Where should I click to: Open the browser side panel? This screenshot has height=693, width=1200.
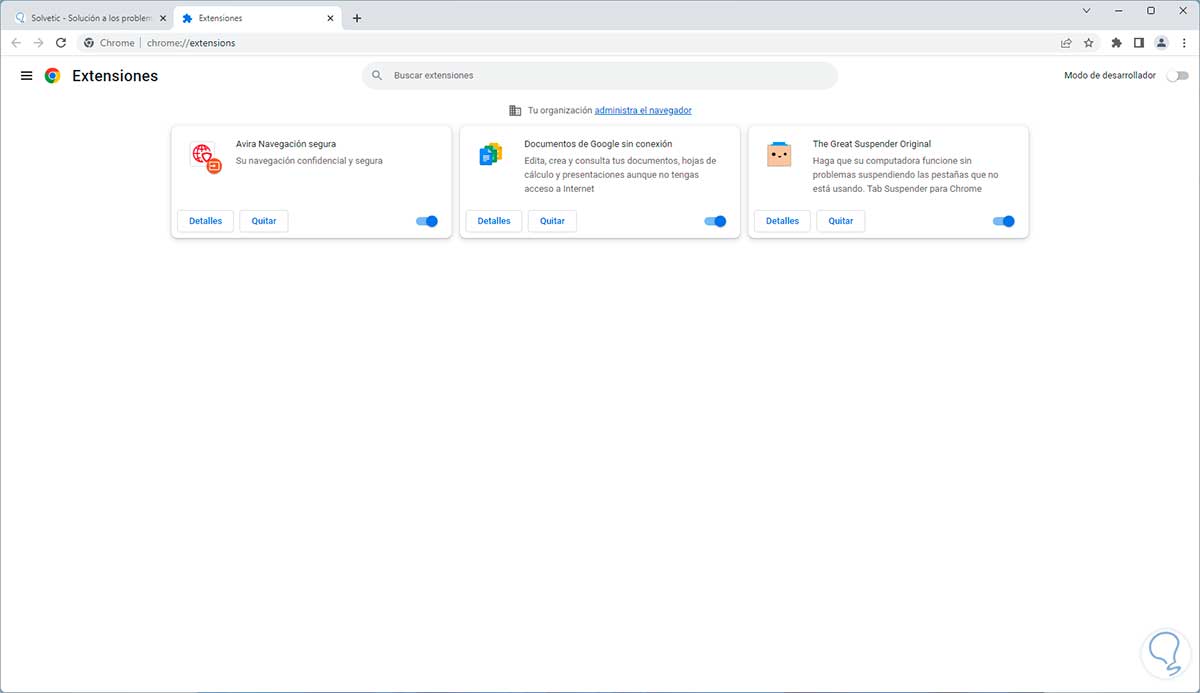coord(1139,43)
